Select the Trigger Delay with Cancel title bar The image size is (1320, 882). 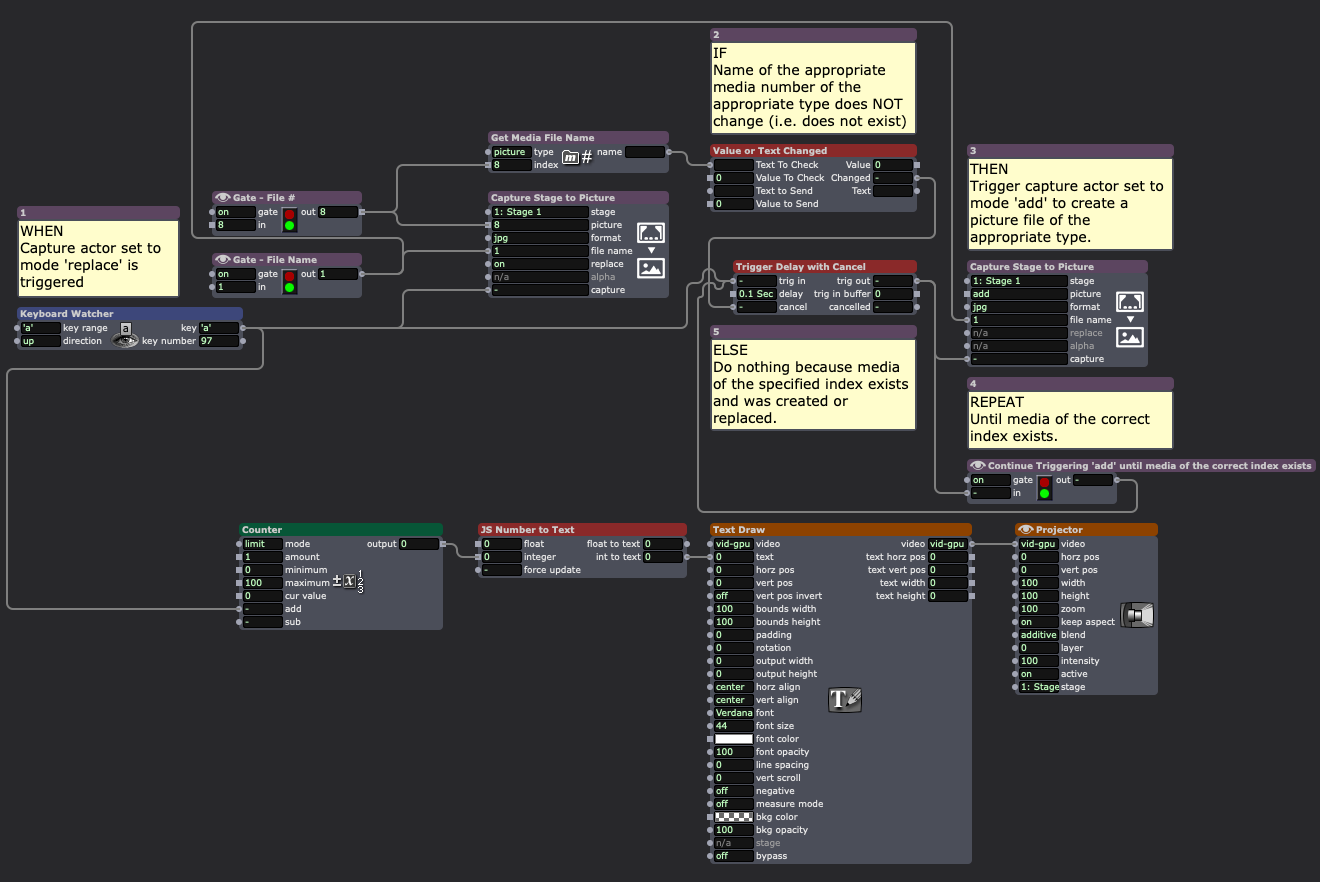coord(813,267)
